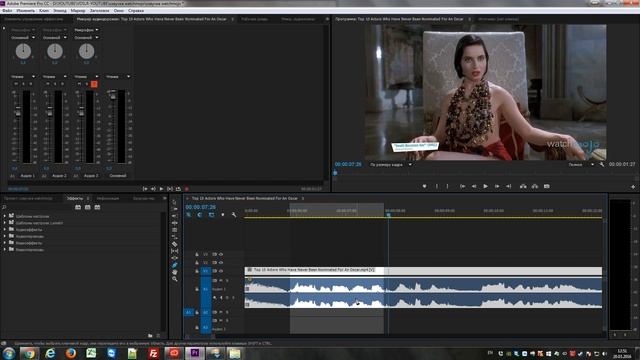Click the Windows Start button

(9, 353)
